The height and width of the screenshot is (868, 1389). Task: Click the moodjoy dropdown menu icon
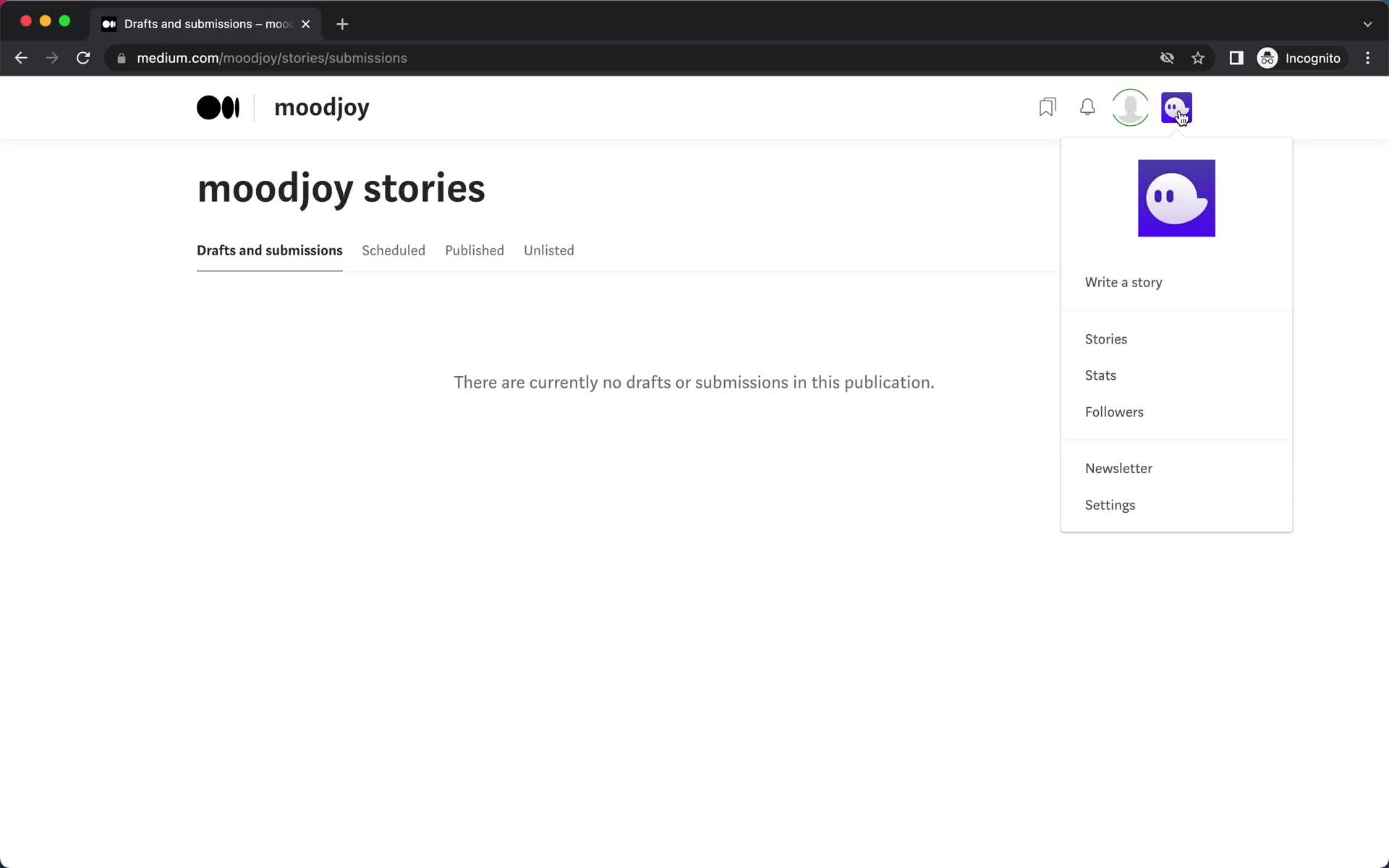tap(1176, 107)
